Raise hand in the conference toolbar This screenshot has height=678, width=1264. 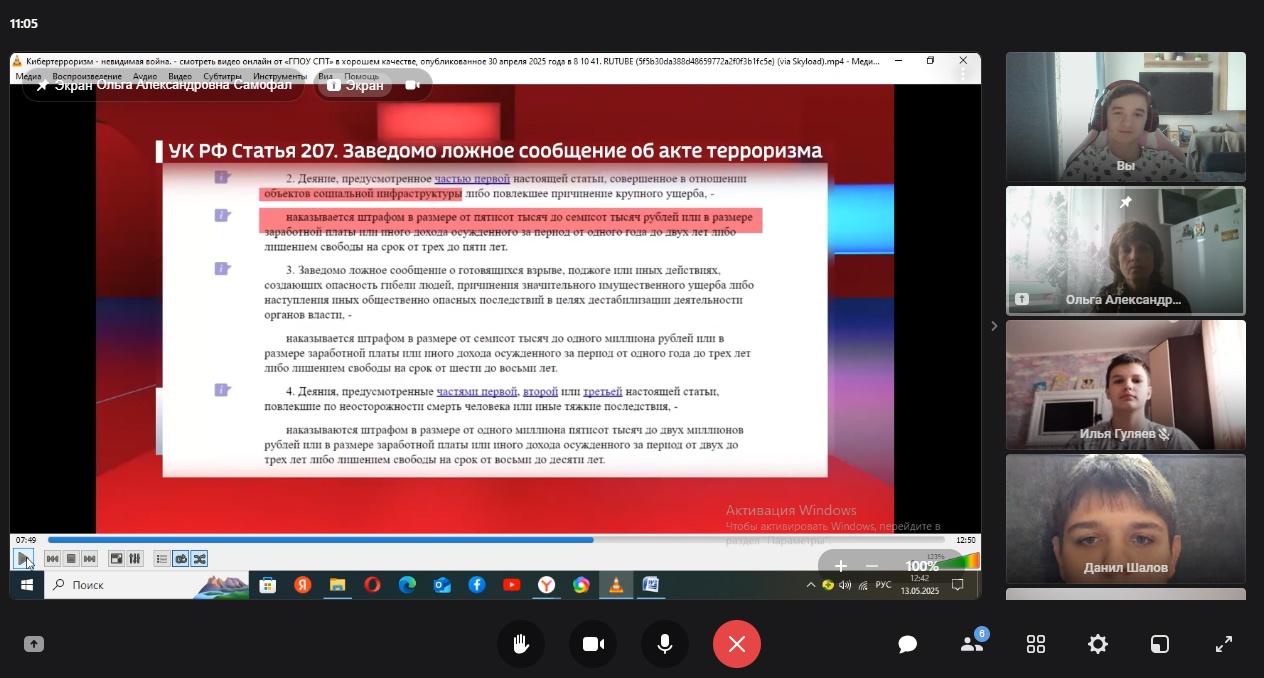[x=521, y=644]
